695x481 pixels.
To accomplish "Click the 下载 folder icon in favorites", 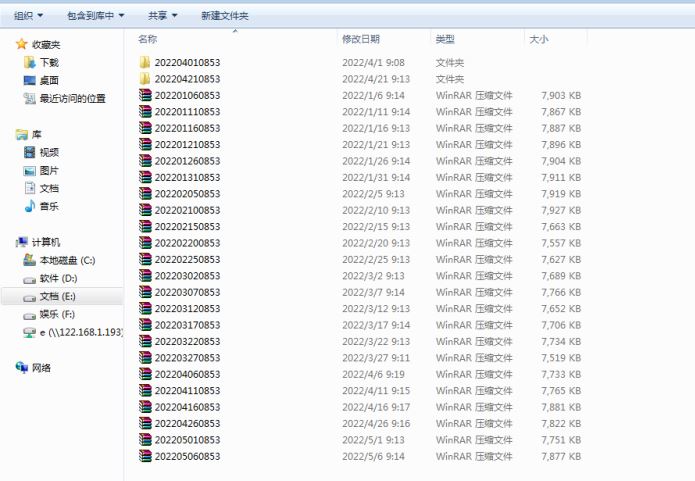I will click(x=29, y=62).
